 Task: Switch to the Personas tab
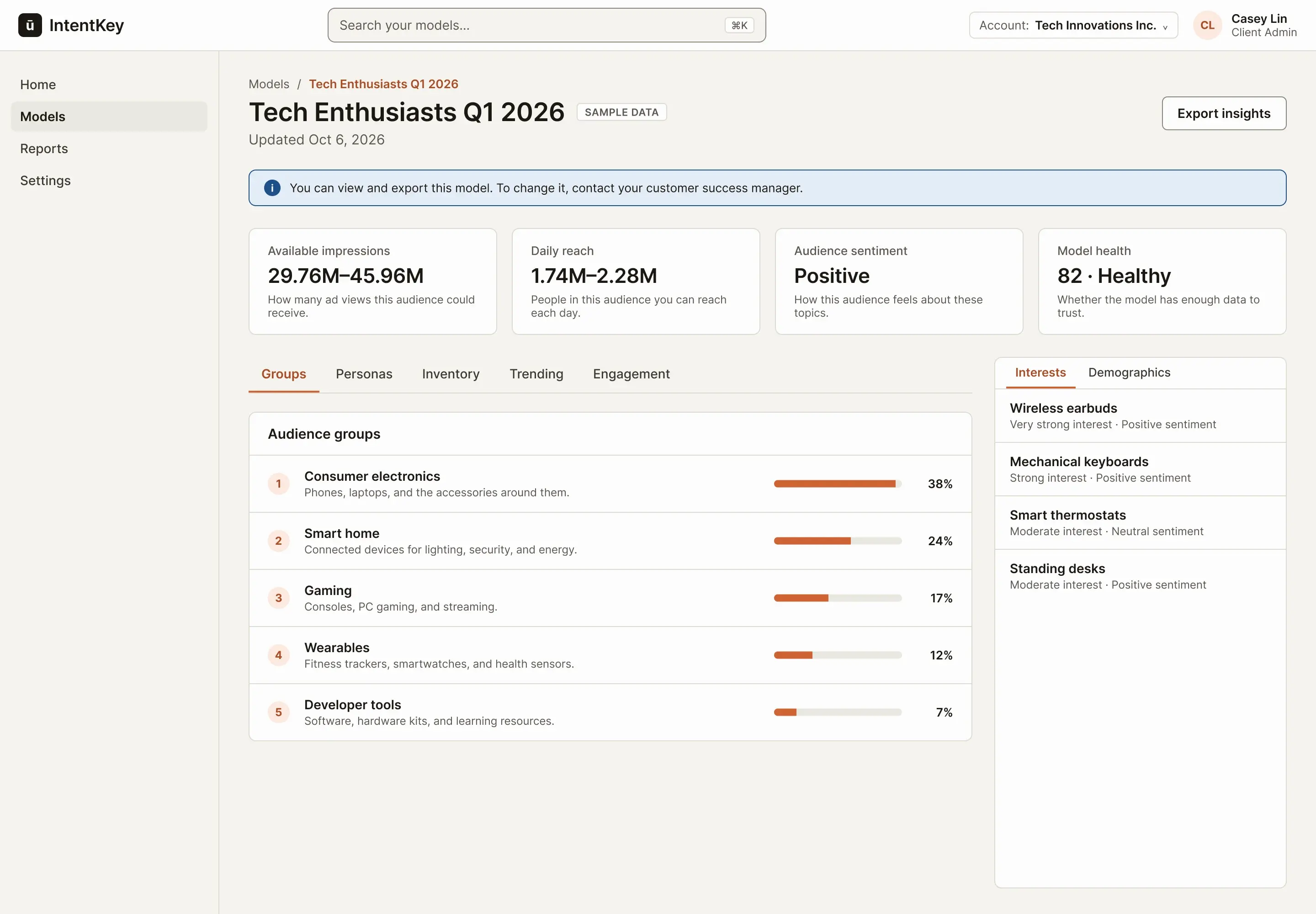[x=364, y=374]
